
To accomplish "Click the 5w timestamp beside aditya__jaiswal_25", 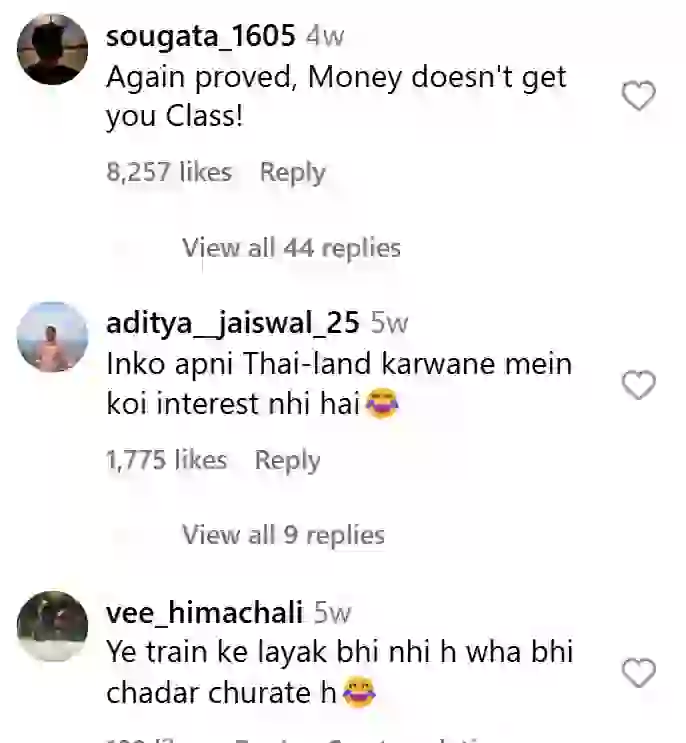I will pyautogui.click(x=389, y=324).
